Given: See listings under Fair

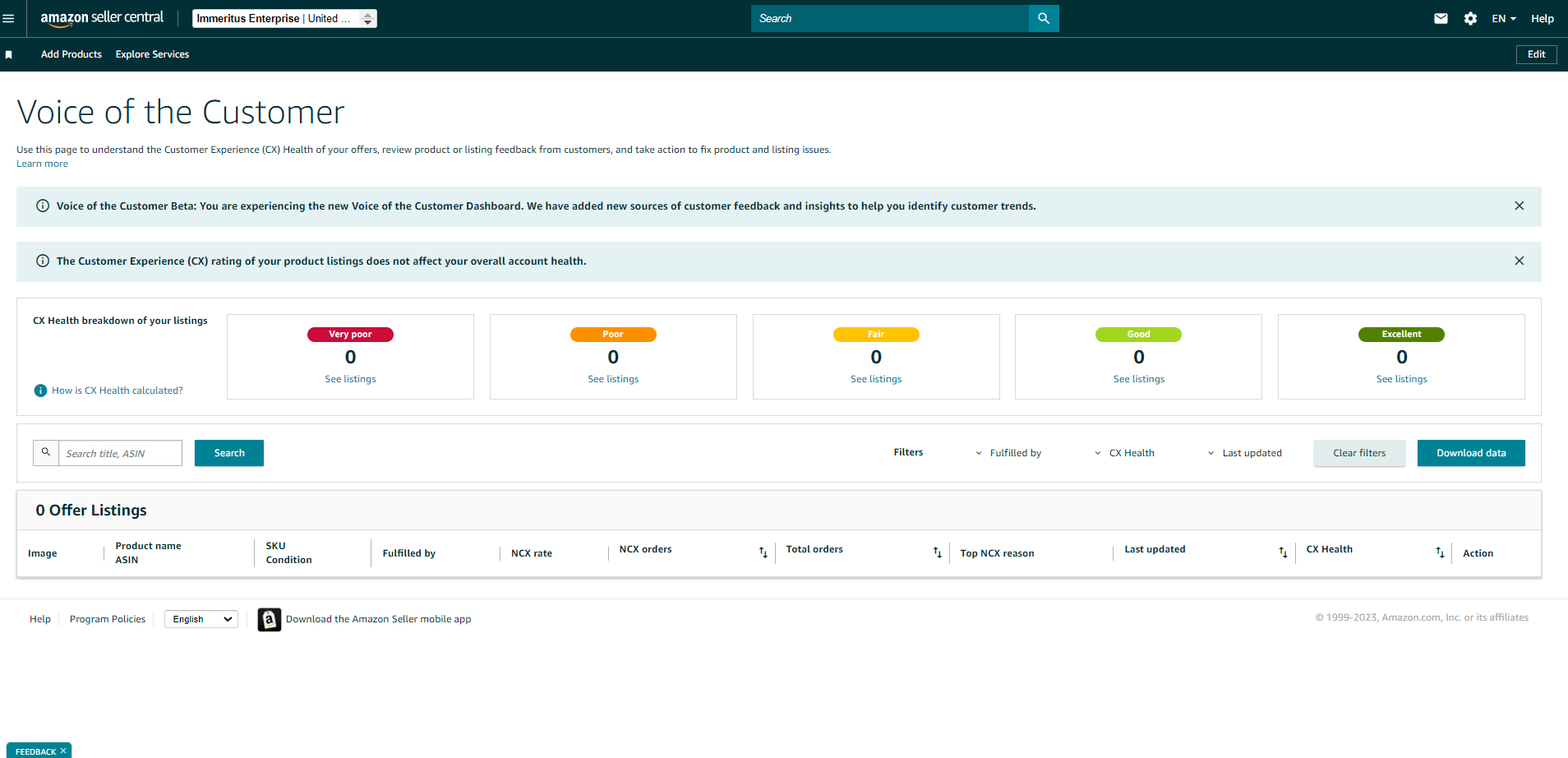Looking at the screenshot, I should [876, 379].
